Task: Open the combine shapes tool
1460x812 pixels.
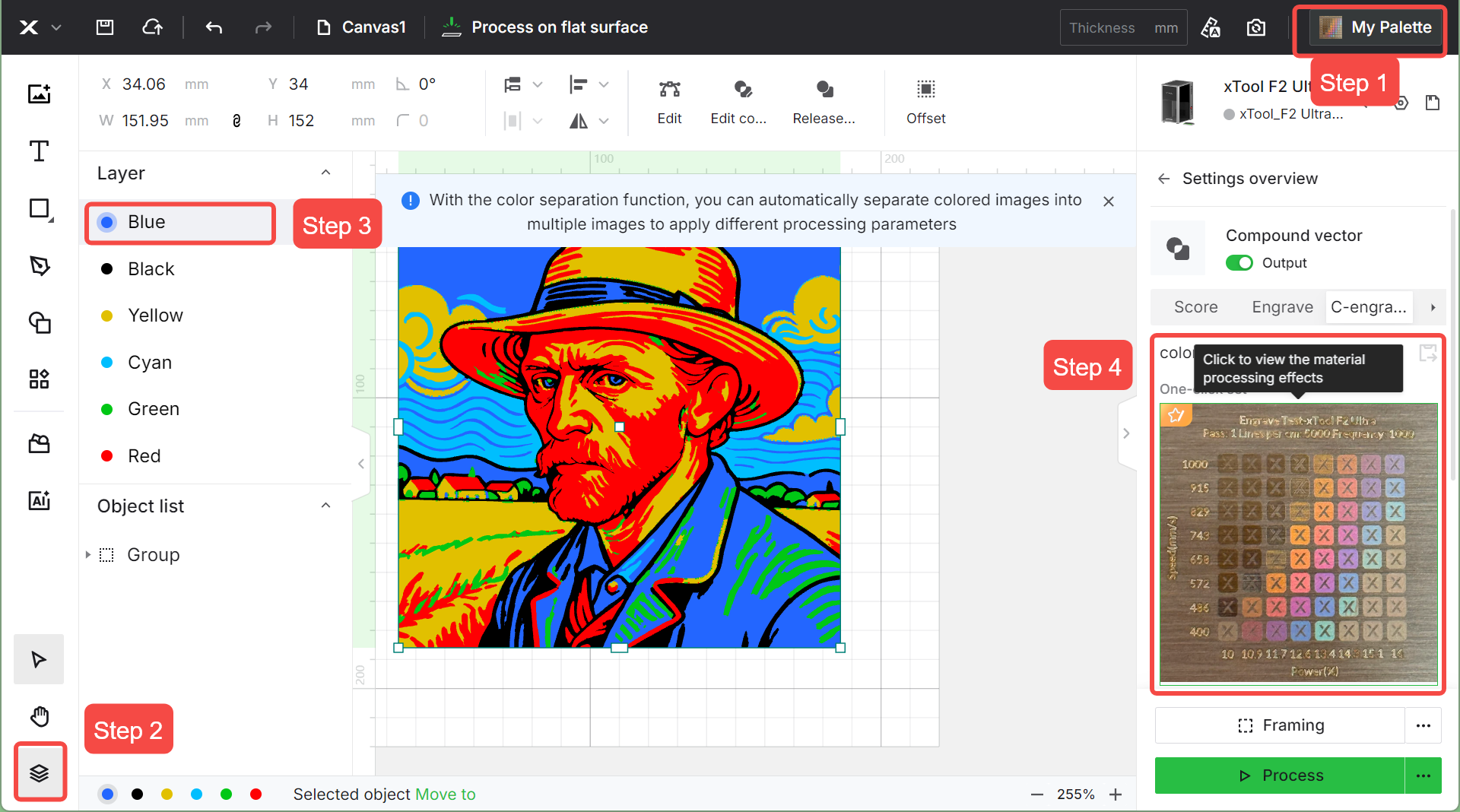Action: (x=40, y=322)
